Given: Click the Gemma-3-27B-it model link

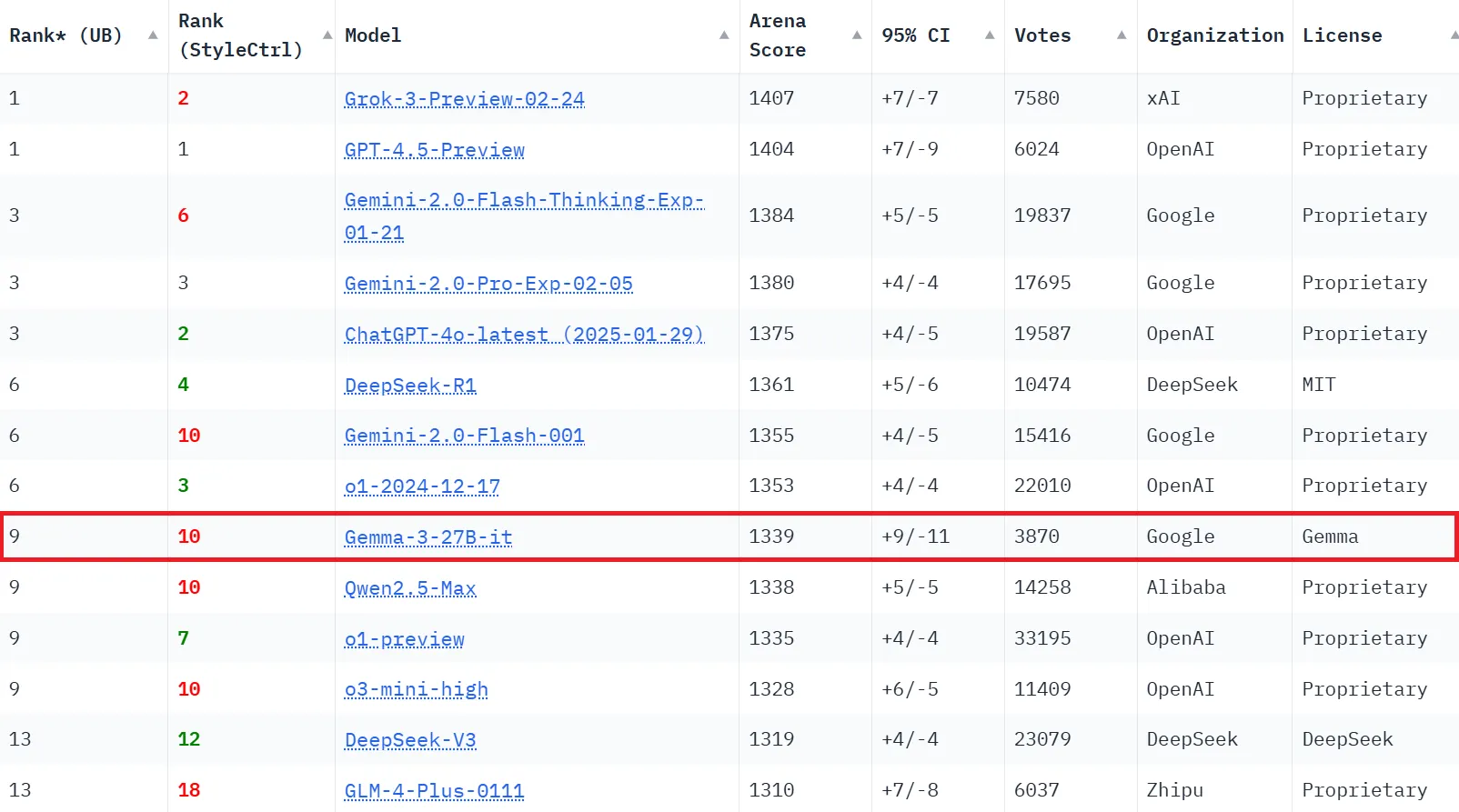Looking at the screenshot, I should [x=428, y=536].
